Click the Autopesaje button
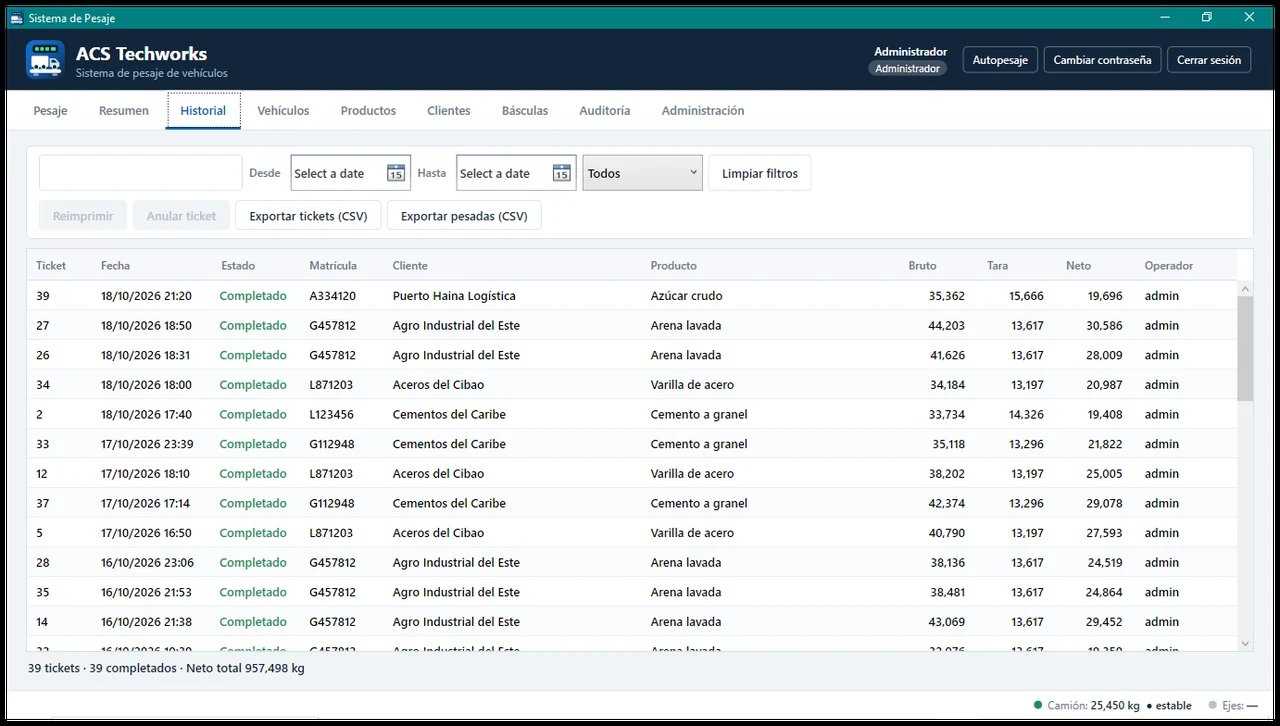Viewport: 1280px width, 726px height. pyautogui.click(x=1001, y=60)
